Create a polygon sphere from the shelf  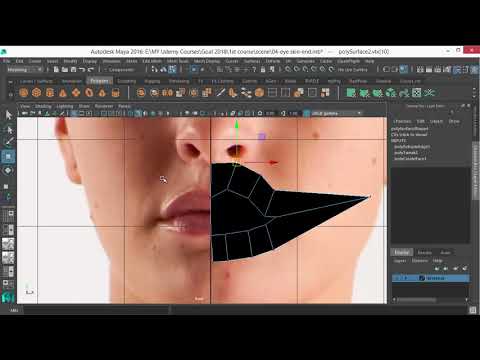click(23, 92)
